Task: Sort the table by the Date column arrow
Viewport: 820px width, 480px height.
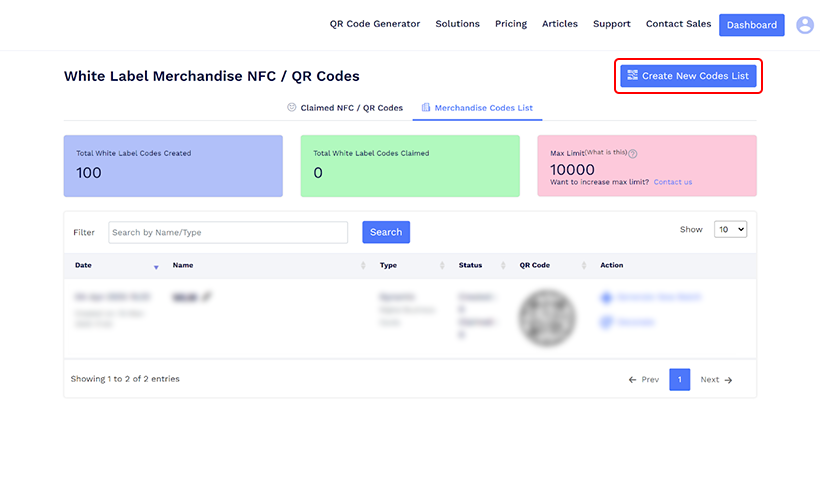Action: click(x=156, y=266)
